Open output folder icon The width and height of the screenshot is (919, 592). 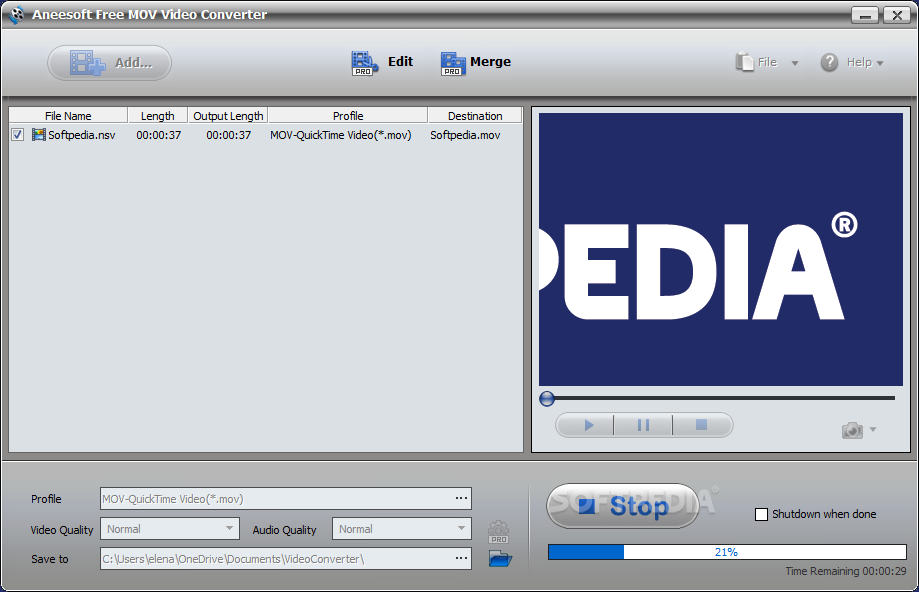click(500, 559)
